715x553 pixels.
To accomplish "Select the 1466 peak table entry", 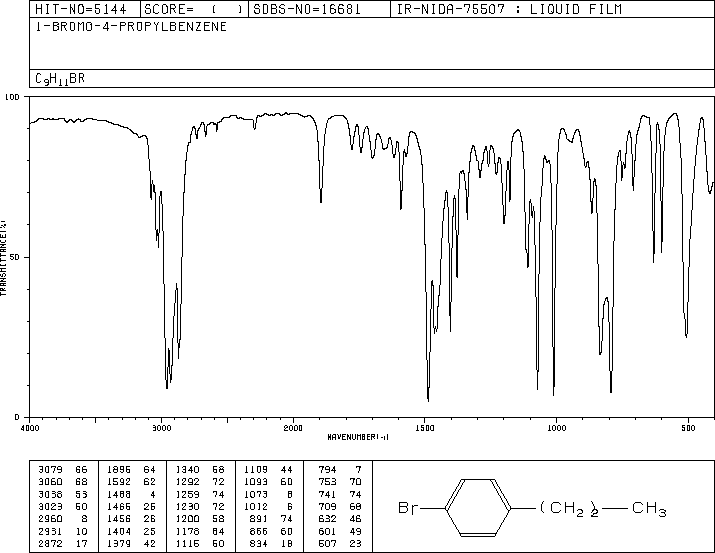I will click(x=119, y=506).
